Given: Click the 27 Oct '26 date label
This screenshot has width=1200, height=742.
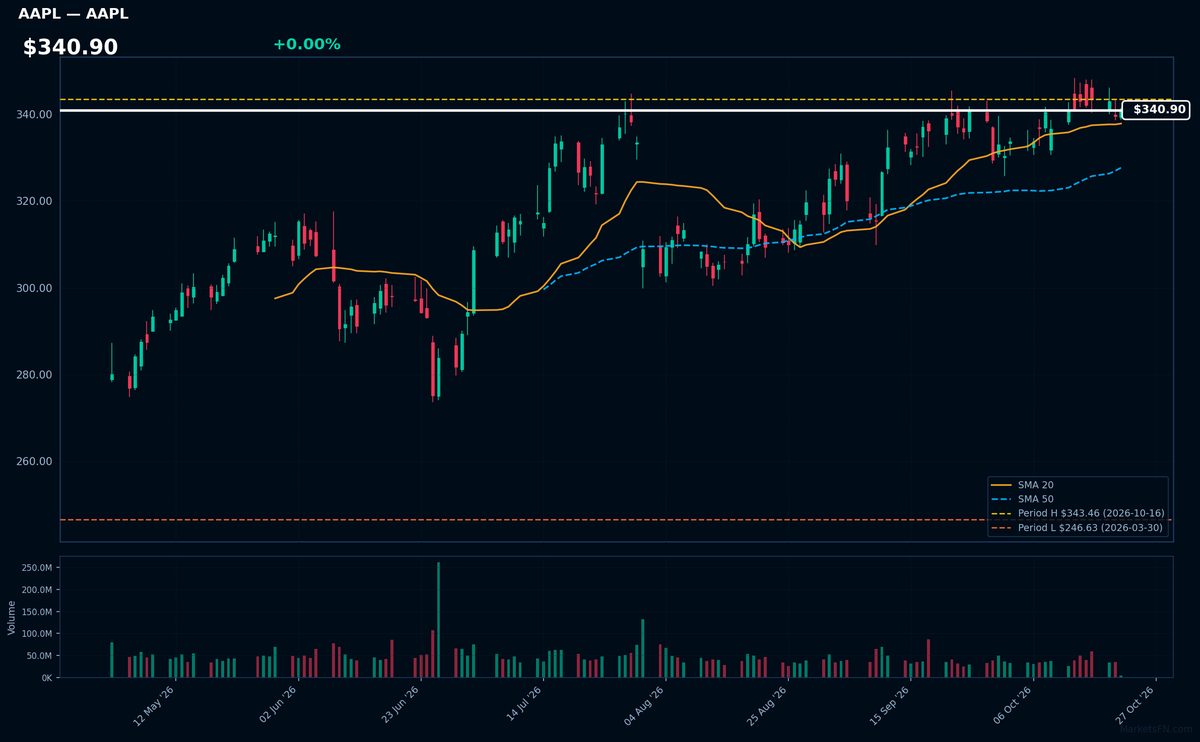Looking at the screenshot, I should tap(1135, 703).
